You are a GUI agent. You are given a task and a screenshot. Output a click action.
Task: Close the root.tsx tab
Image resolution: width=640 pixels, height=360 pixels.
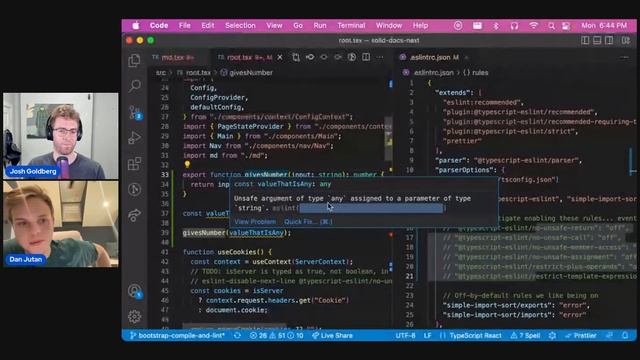click(x=280, y=58)
